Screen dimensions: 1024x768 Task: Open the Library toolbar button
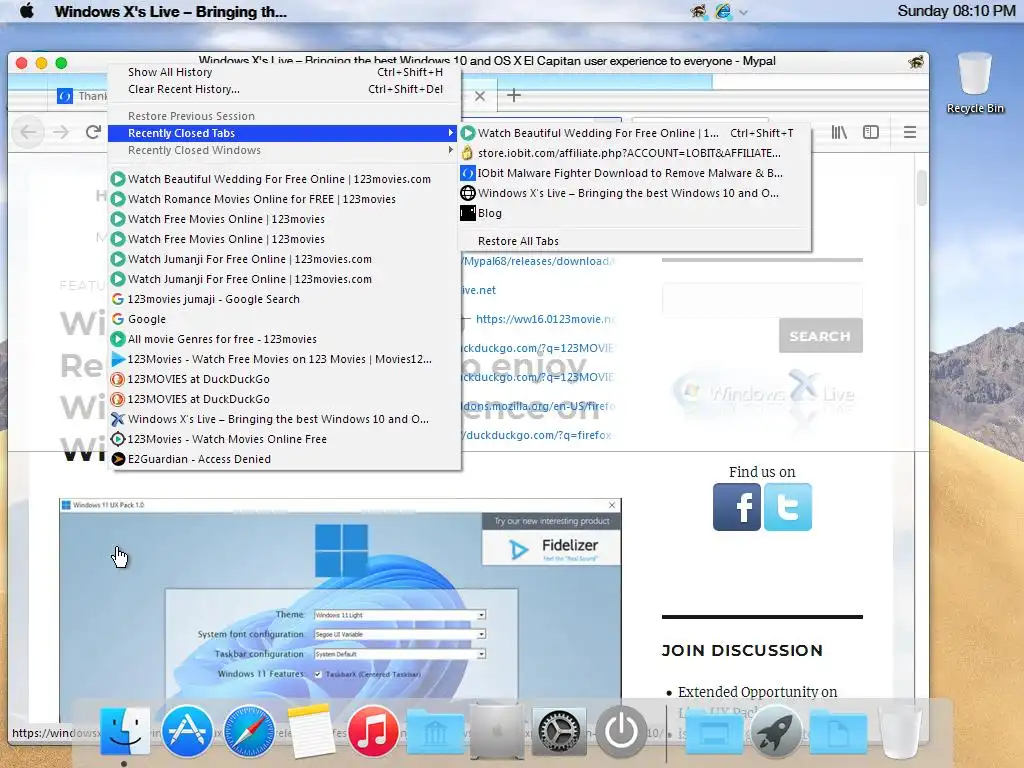tap(839, 133)
